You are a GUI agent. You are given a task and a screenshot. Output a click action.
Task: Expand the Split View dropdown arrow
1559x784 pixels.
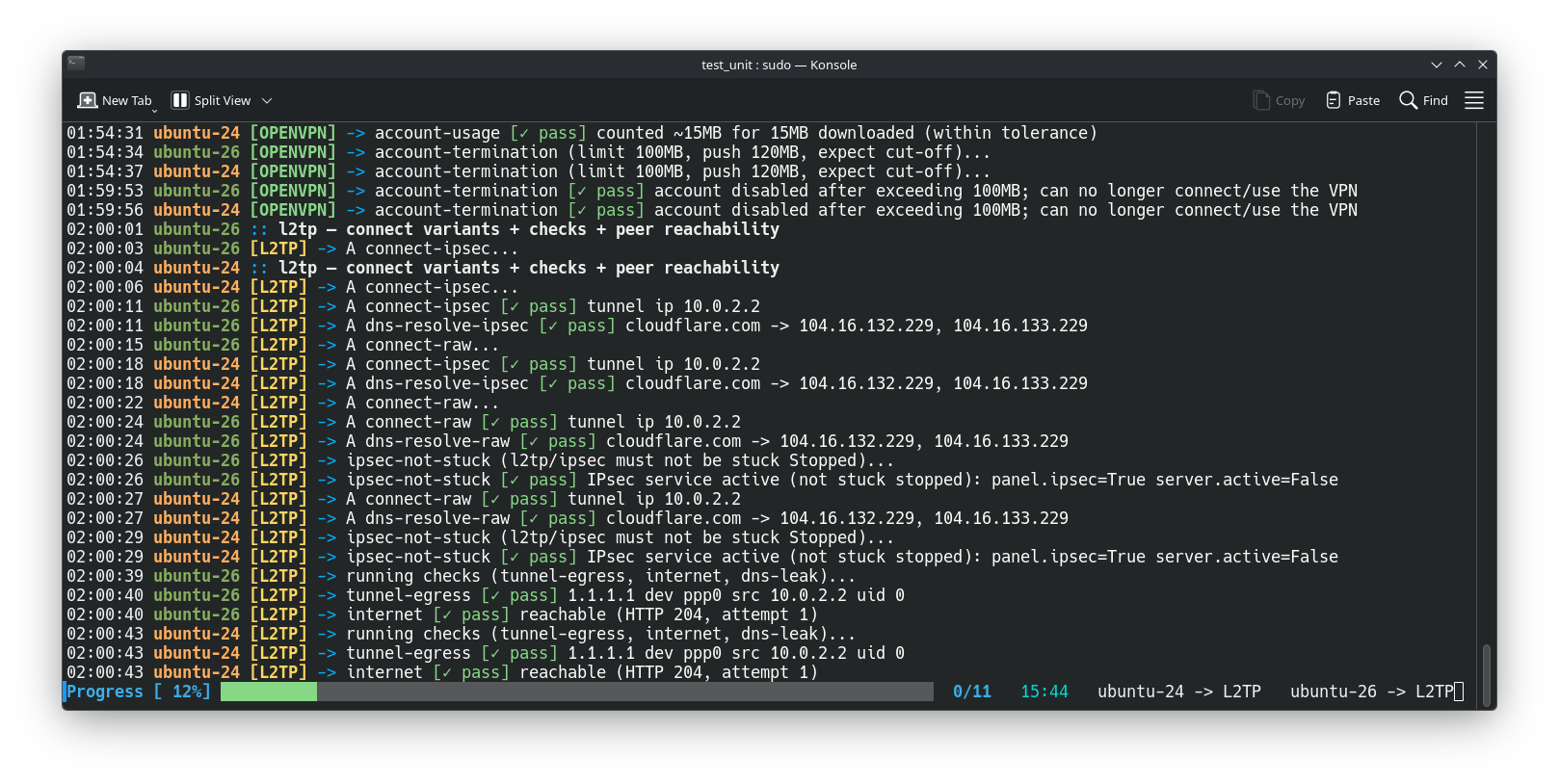pyautogui.click(x=268, y=100)
